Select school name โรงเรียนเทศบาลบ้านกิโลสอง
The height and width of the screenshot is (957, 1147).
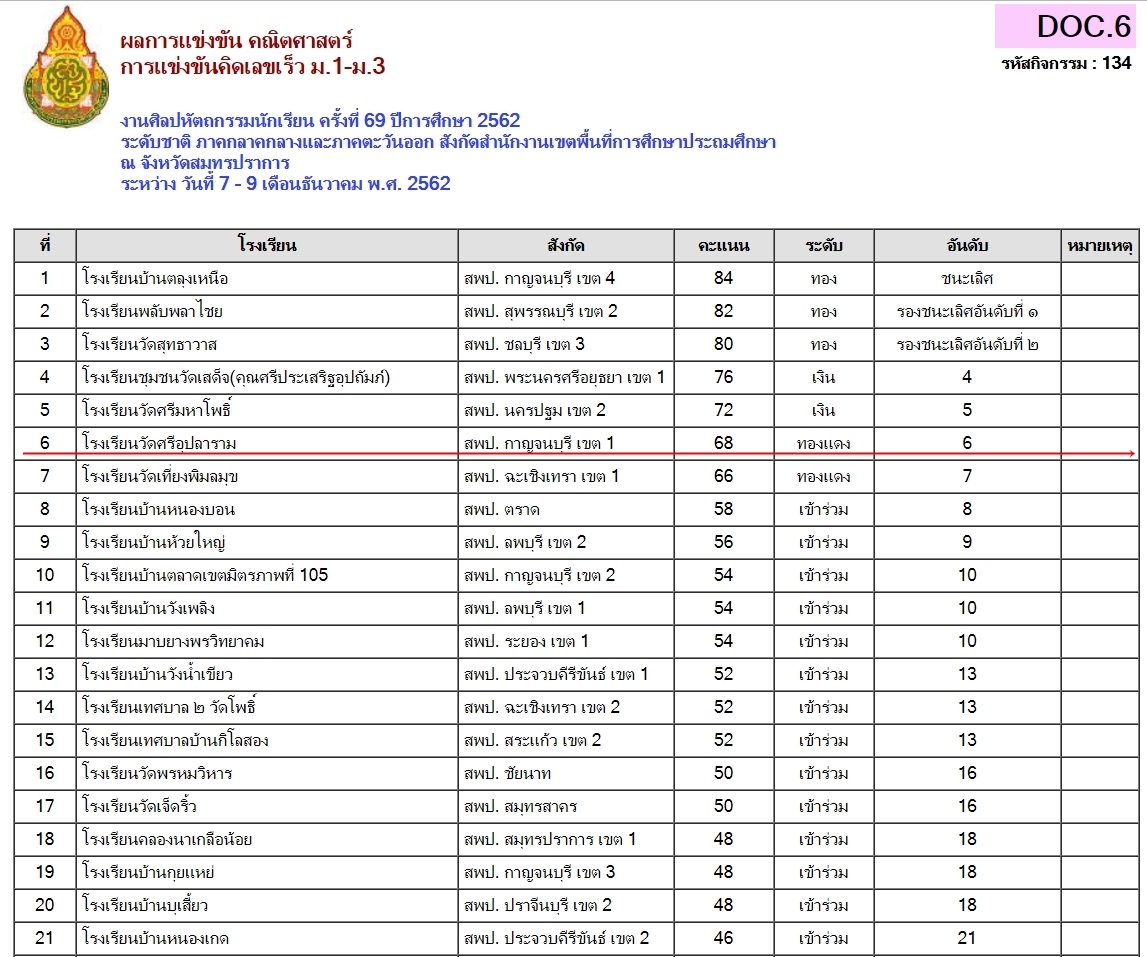click(x=175, y=740)
